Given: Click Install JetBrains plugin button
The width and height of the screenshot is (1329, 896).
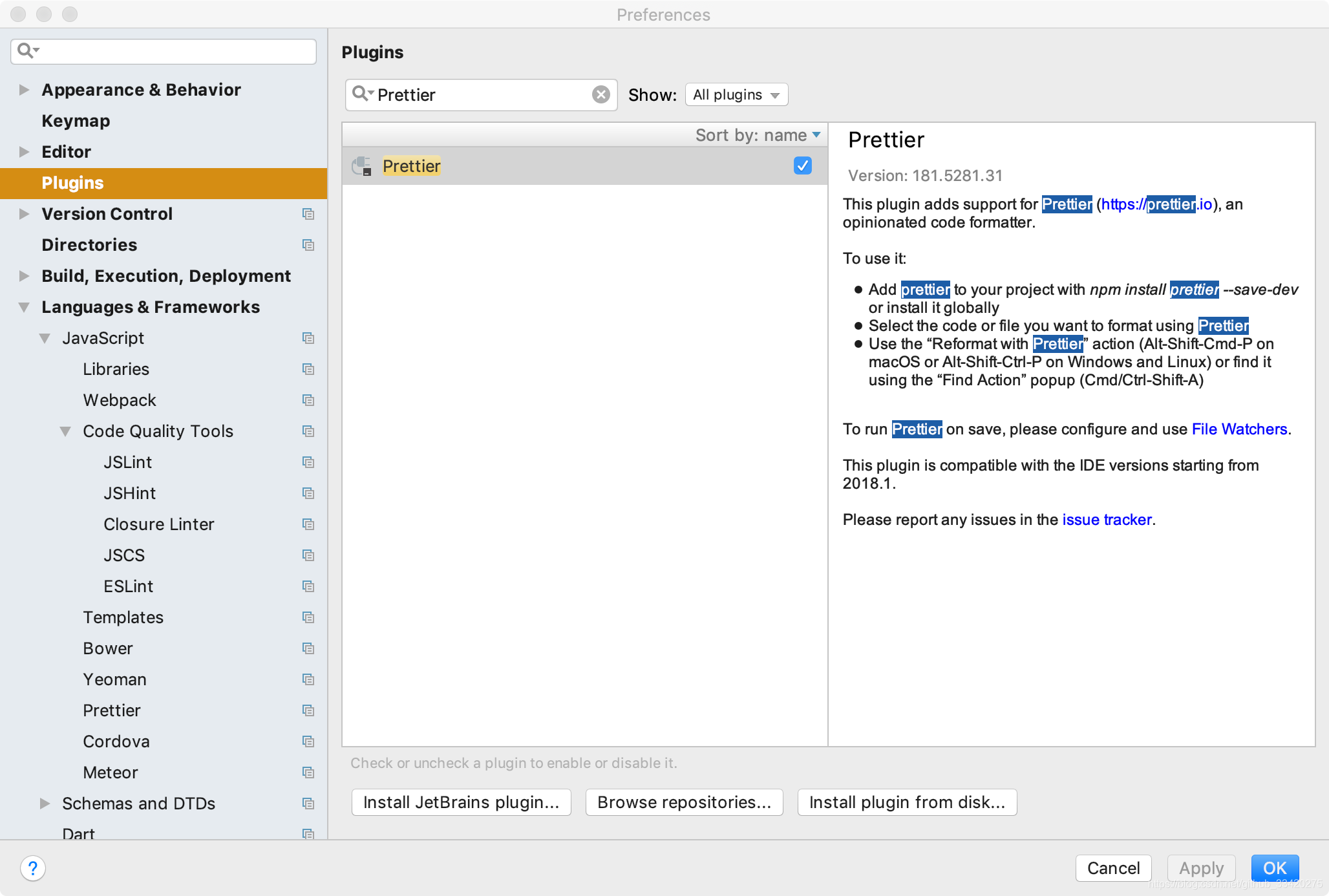Looking at the screenshot, I should pos(461,802).
